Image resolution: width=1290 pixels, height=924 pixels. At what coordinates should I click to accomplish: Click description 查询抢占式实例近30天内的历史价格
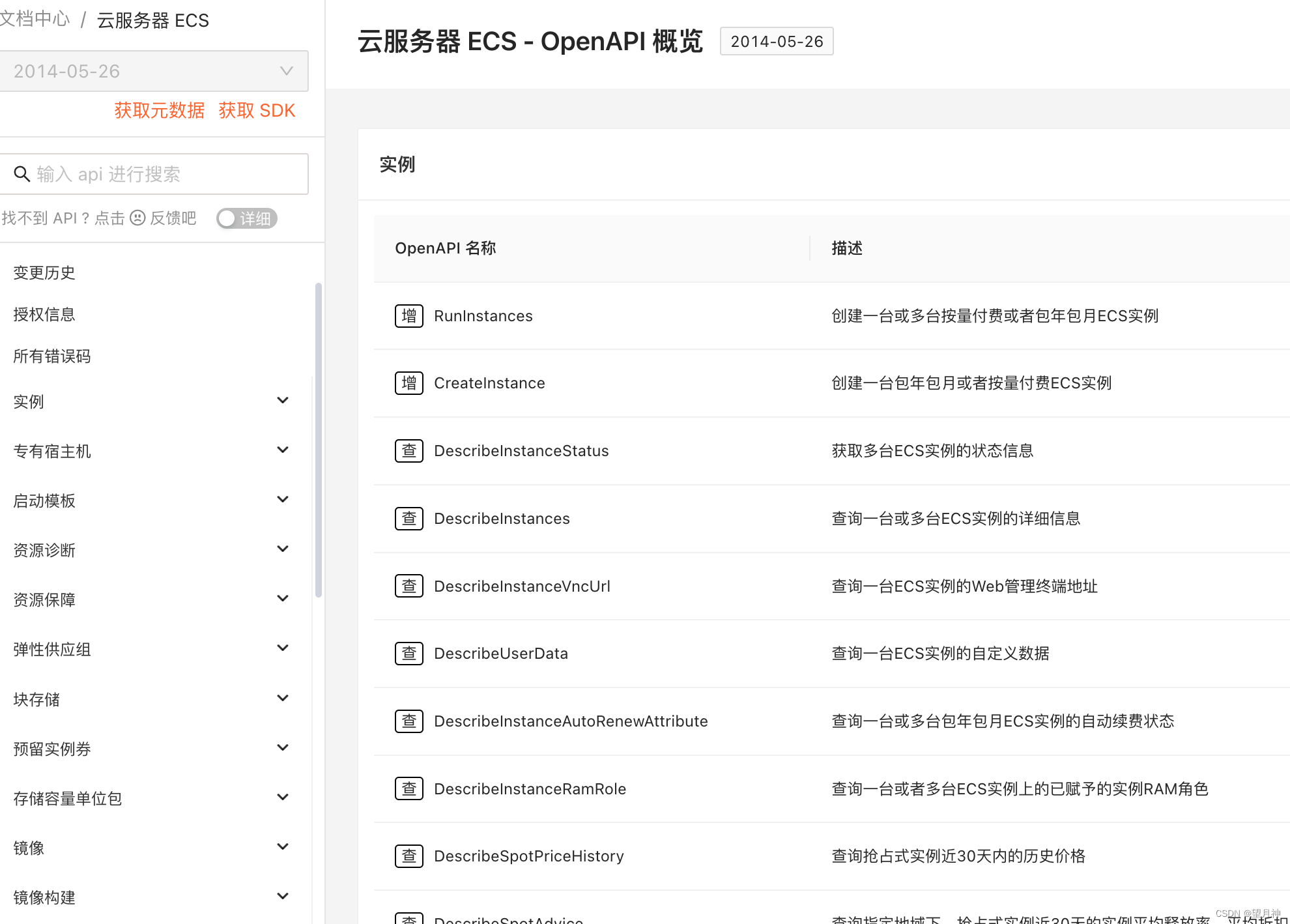pyautogui.click(x=958, y=856)
